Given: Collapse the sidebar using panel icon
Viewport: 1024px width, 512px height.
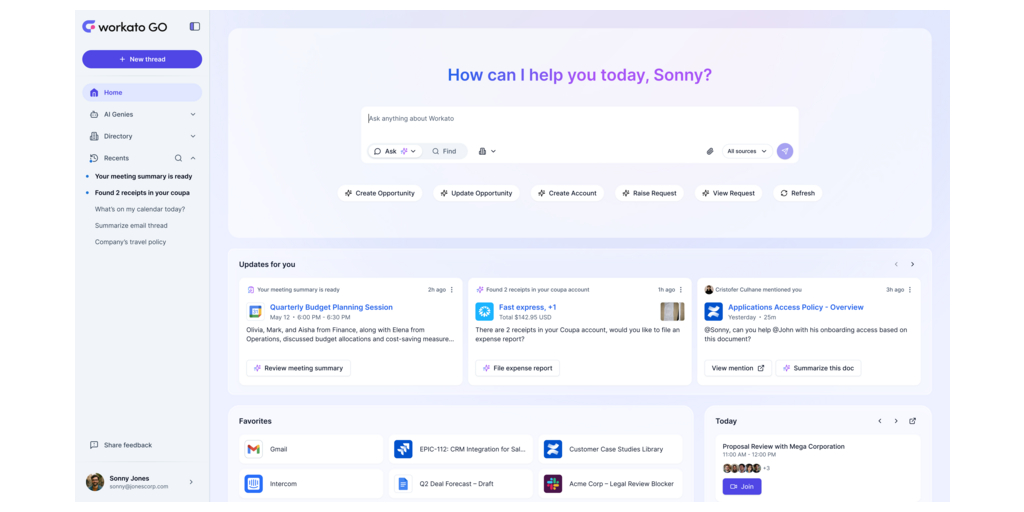Looking at the screenshot, I should (x=194, y=27).
